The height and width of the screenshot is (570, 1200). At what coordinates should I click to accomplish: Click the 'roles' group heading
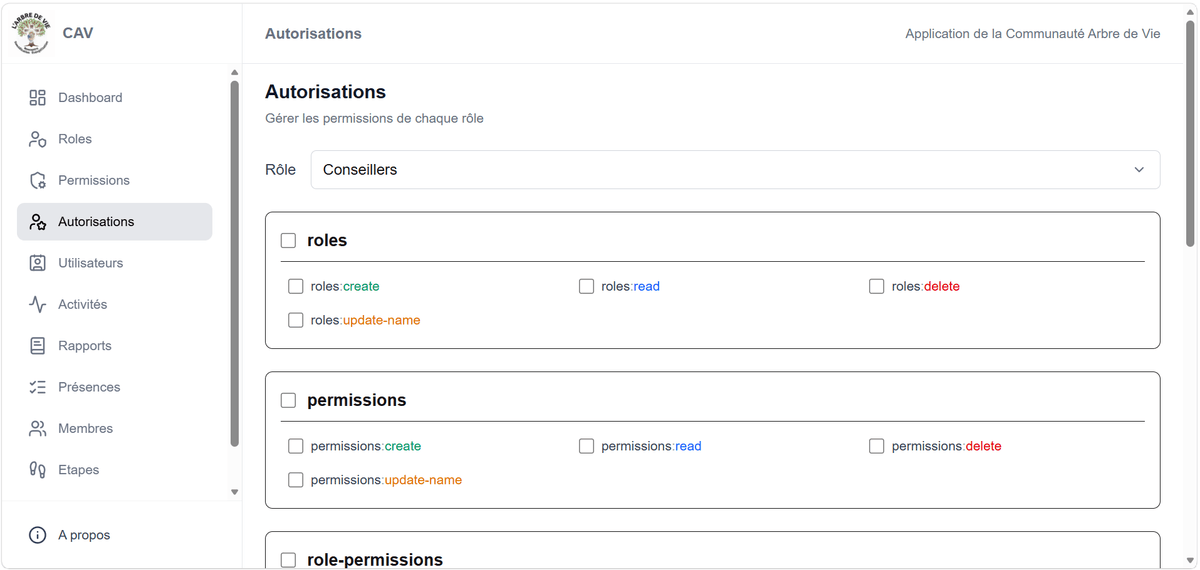(x=327, y=240)
